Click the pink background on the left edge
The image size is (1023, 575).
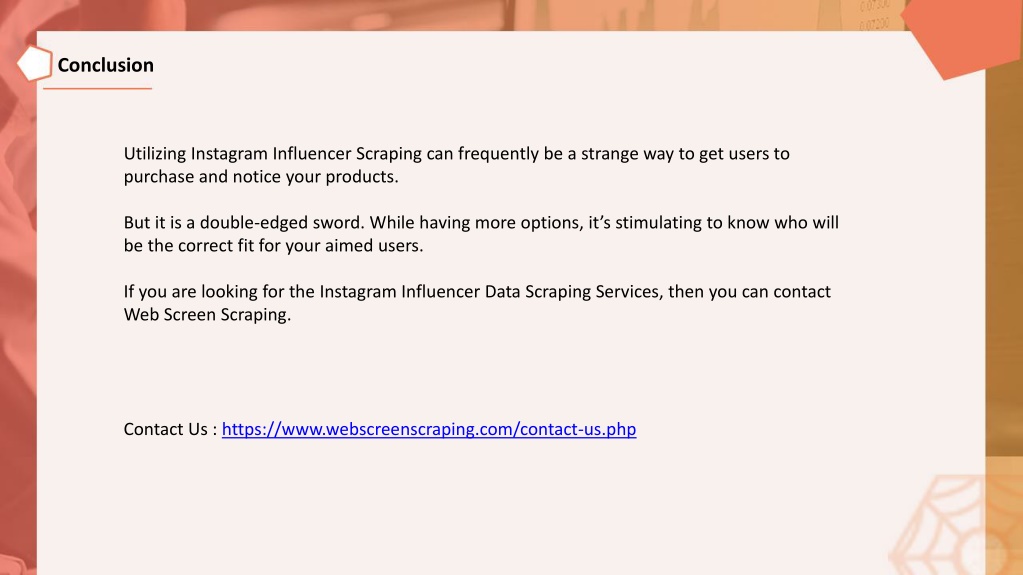18,313
